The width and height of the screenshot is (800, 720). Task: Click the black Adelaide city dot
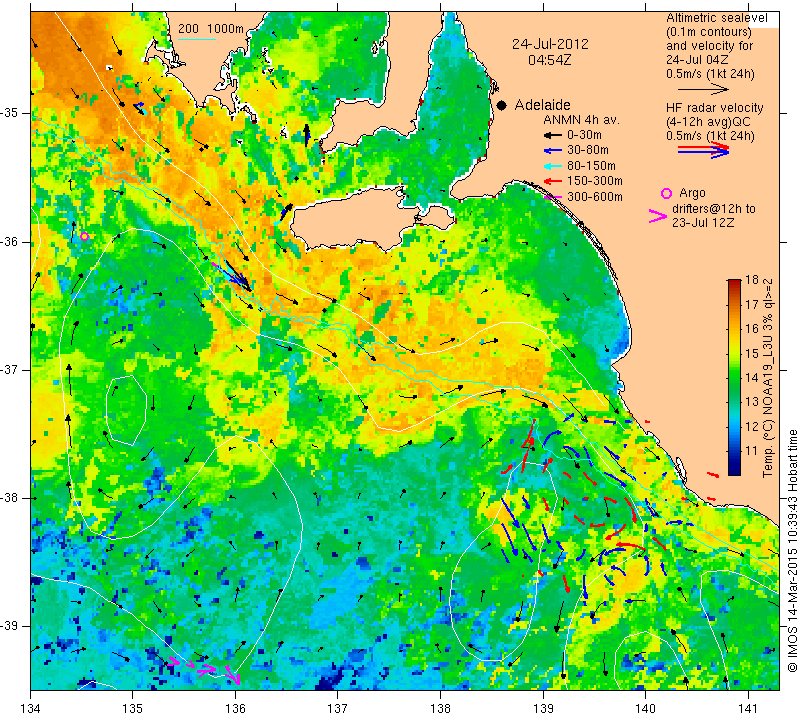point(502,105)
